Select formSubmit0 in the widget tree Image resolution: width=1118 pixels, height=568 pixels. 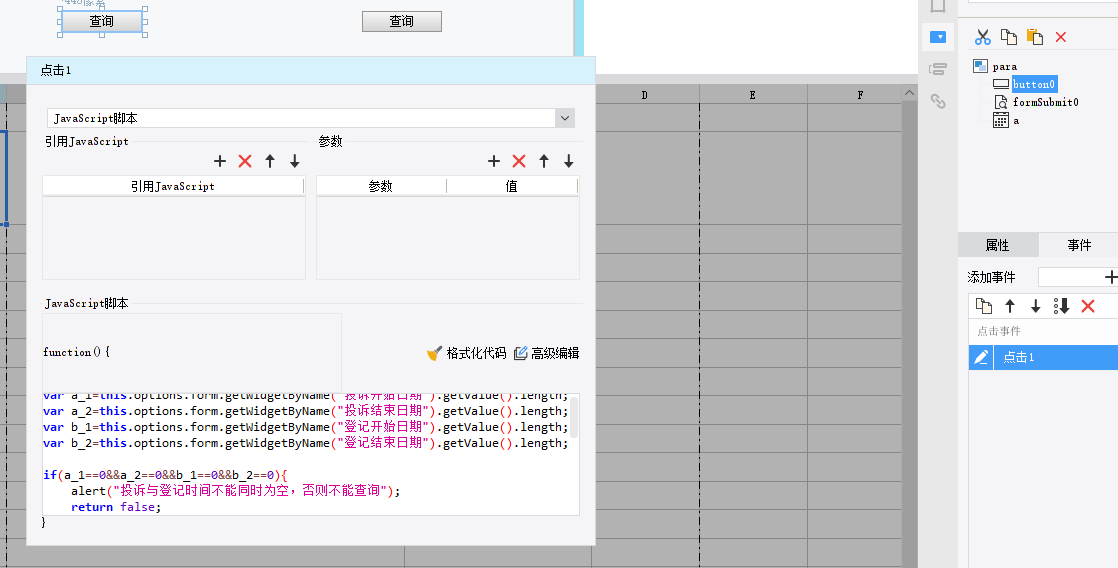1045,102
